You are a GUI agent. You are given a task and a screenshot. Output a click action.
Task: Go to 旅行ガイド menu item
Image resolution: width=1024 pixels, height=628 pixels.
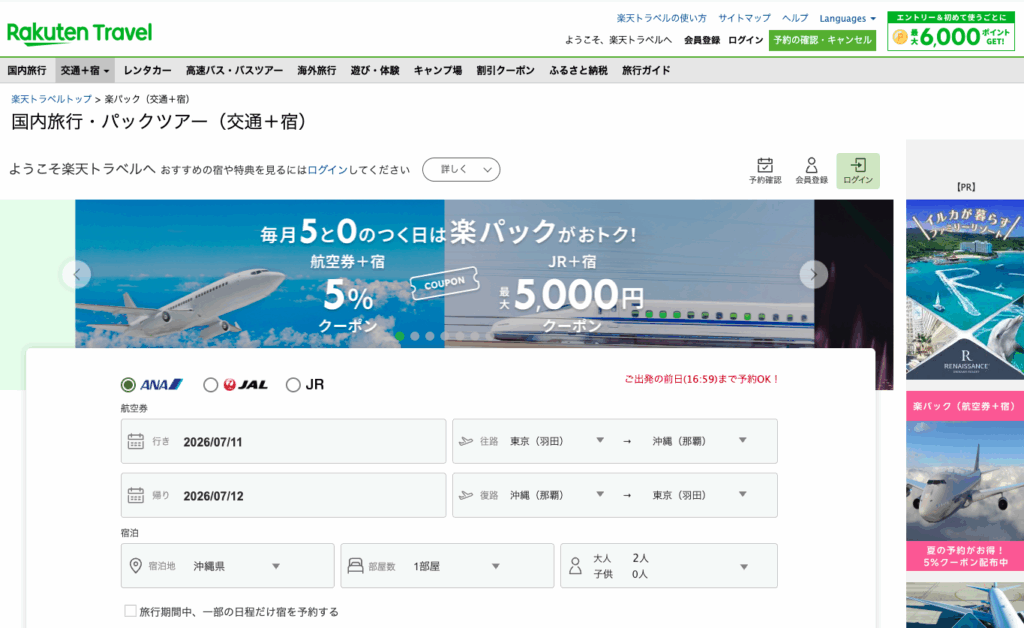[x=646, y=71]
